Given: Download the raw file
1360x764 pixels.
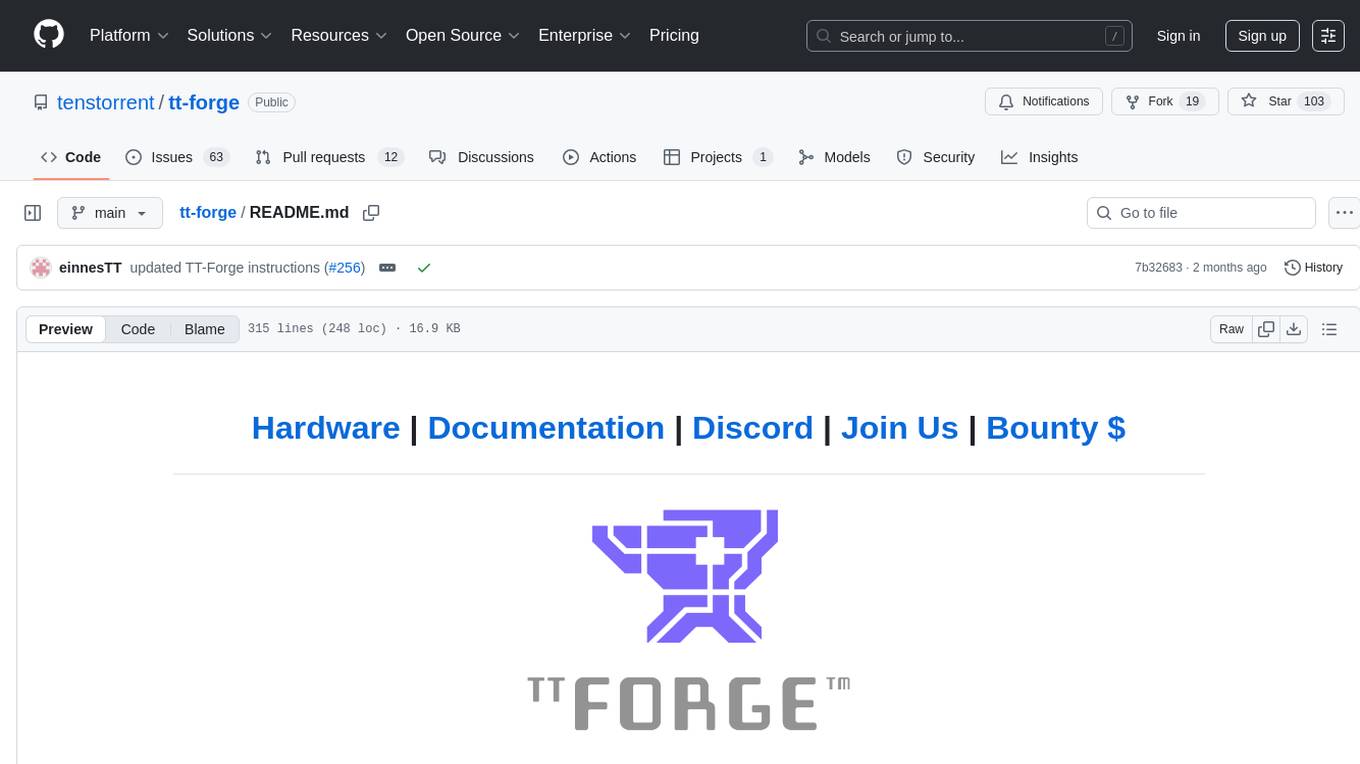Looking at the screenshot, I should (1293, 329).
